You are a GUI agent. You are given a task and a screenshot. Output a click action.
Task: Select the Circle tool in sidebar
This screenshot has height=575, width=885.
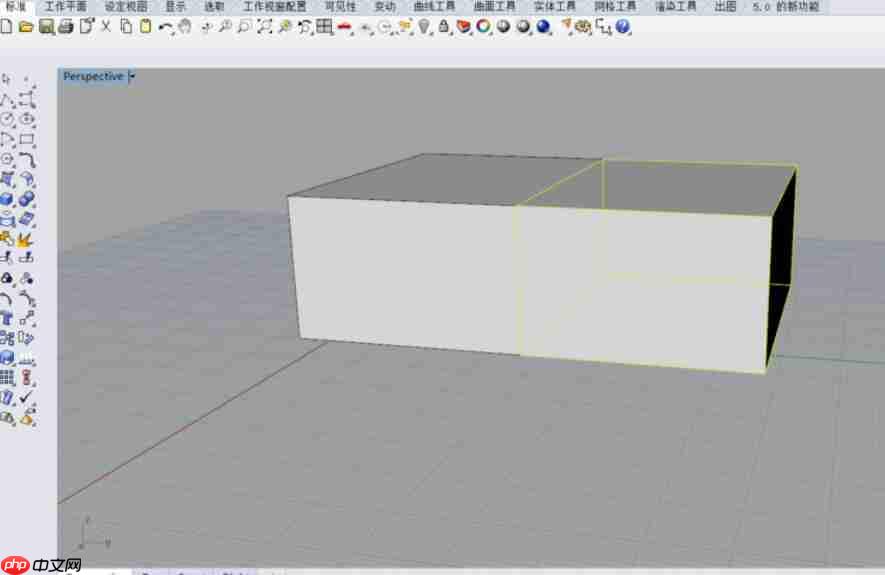point(7,120)
